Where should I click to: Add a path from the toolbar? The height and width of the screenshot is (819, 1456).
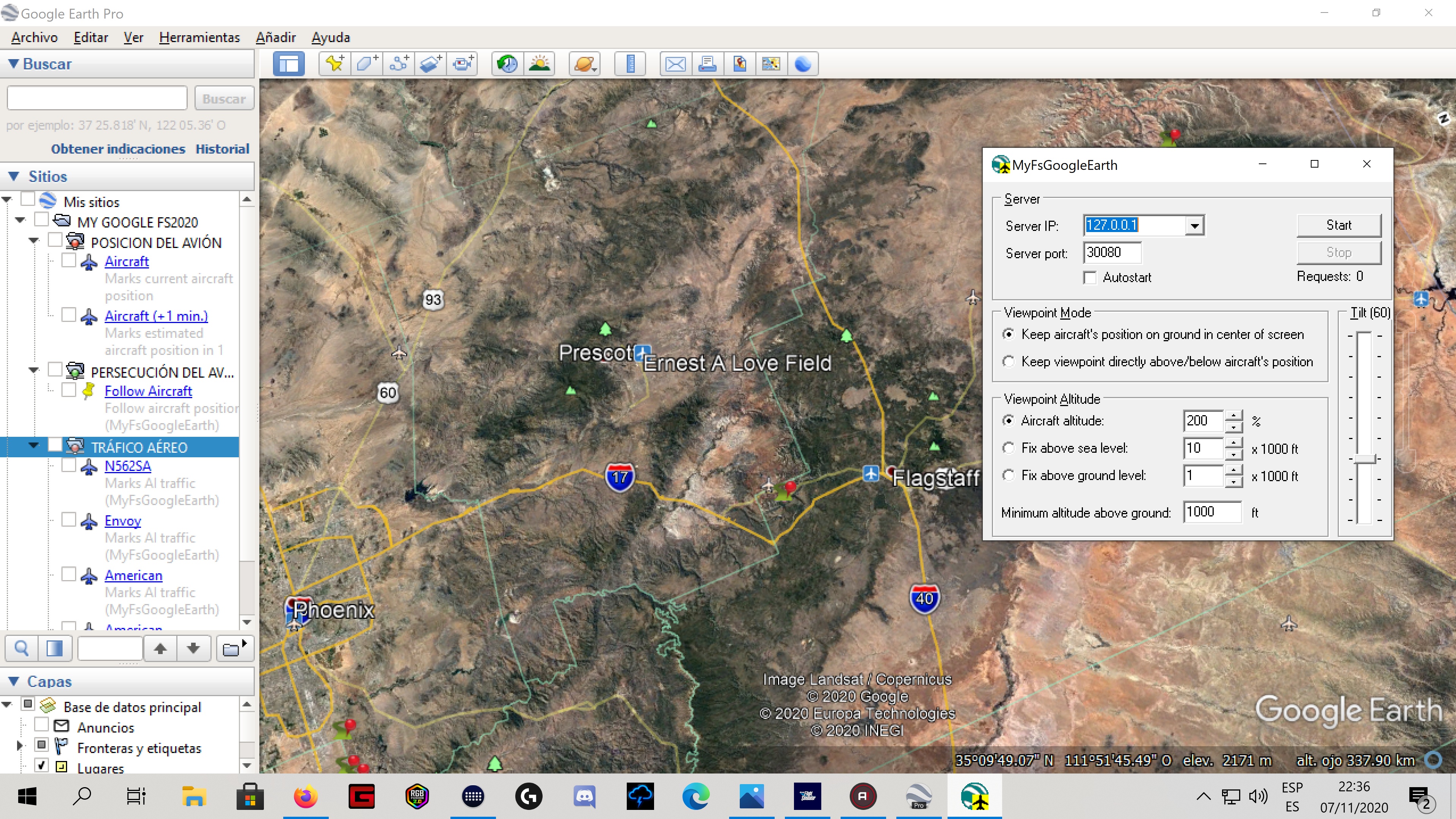click(x=399, y=63)
